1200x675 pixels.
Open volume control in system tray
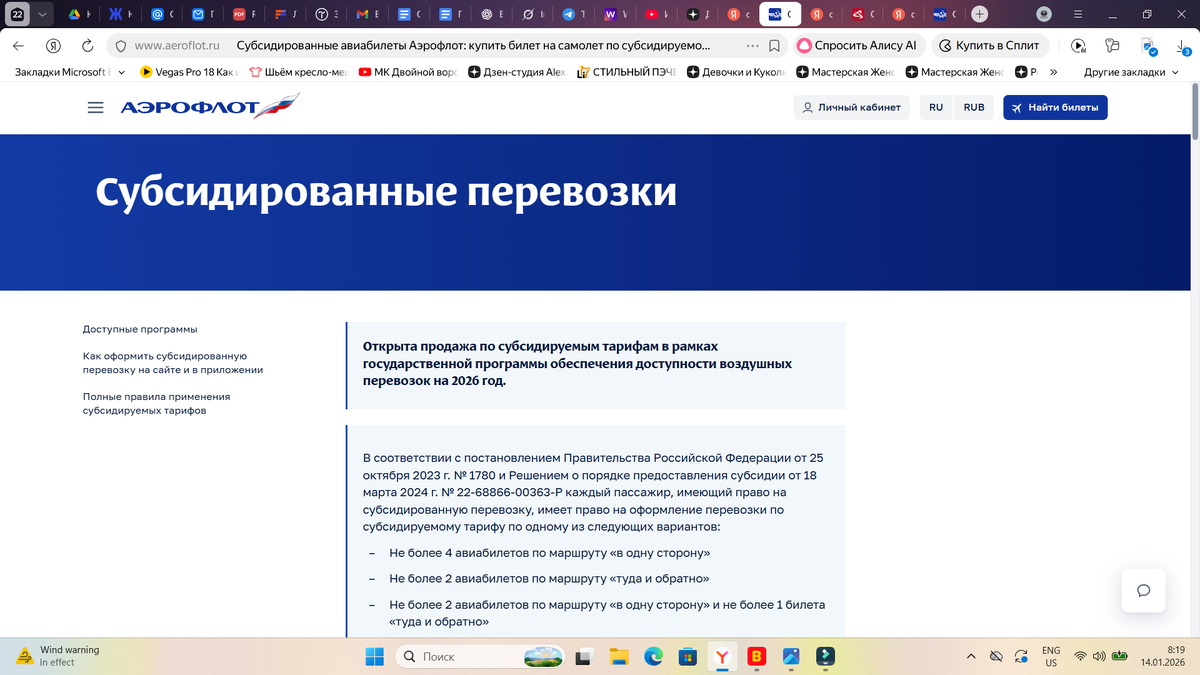click(x=1100, y=657)
